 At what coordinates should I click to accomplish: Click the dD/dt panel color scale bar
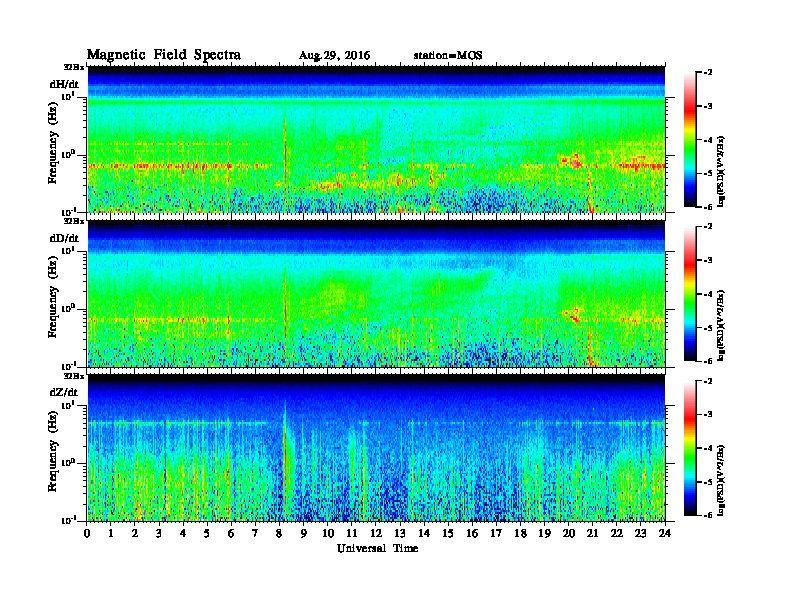(x=690, y=294)
